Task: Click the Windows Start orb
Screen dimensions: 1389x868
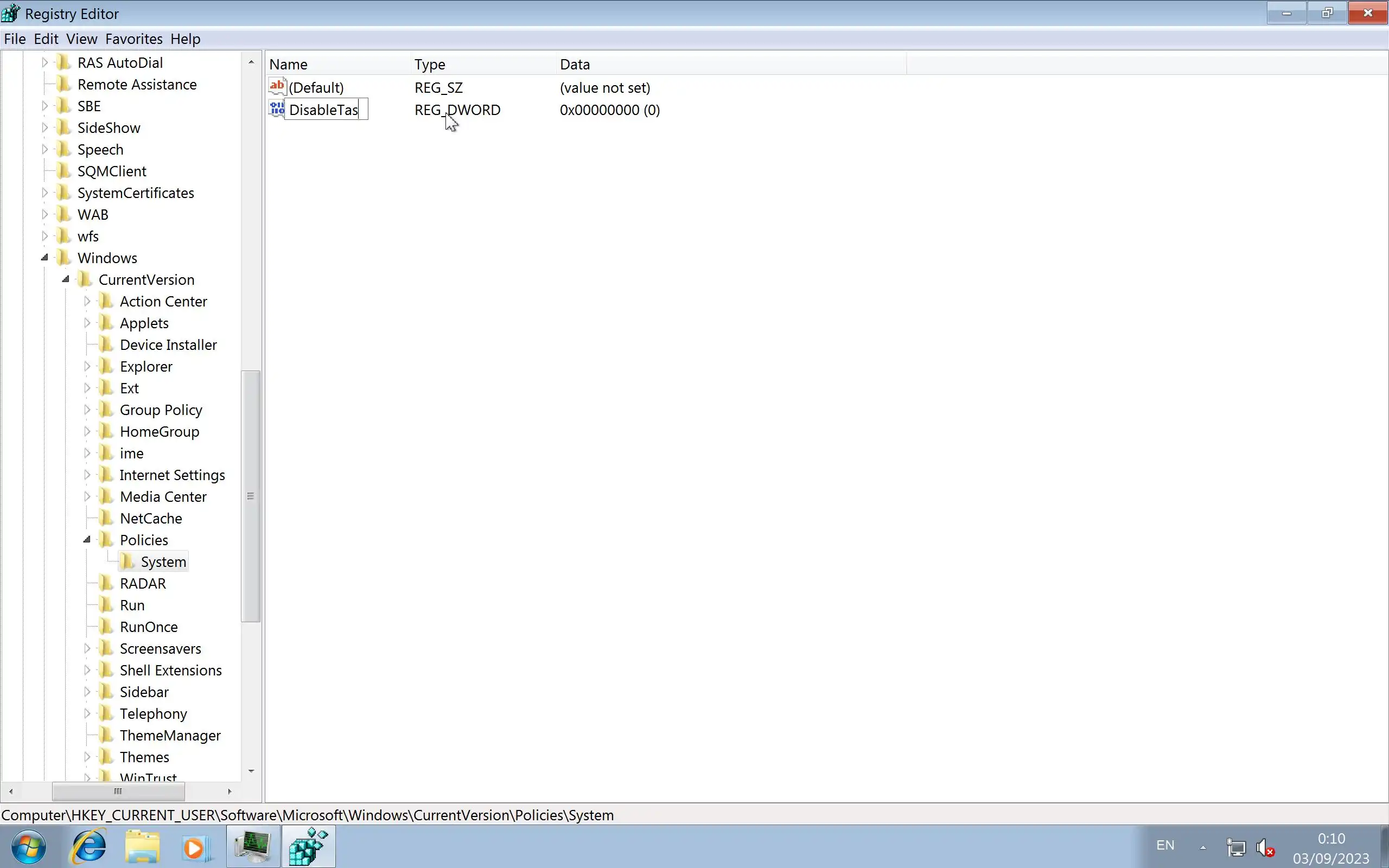Action: [28, 846]
